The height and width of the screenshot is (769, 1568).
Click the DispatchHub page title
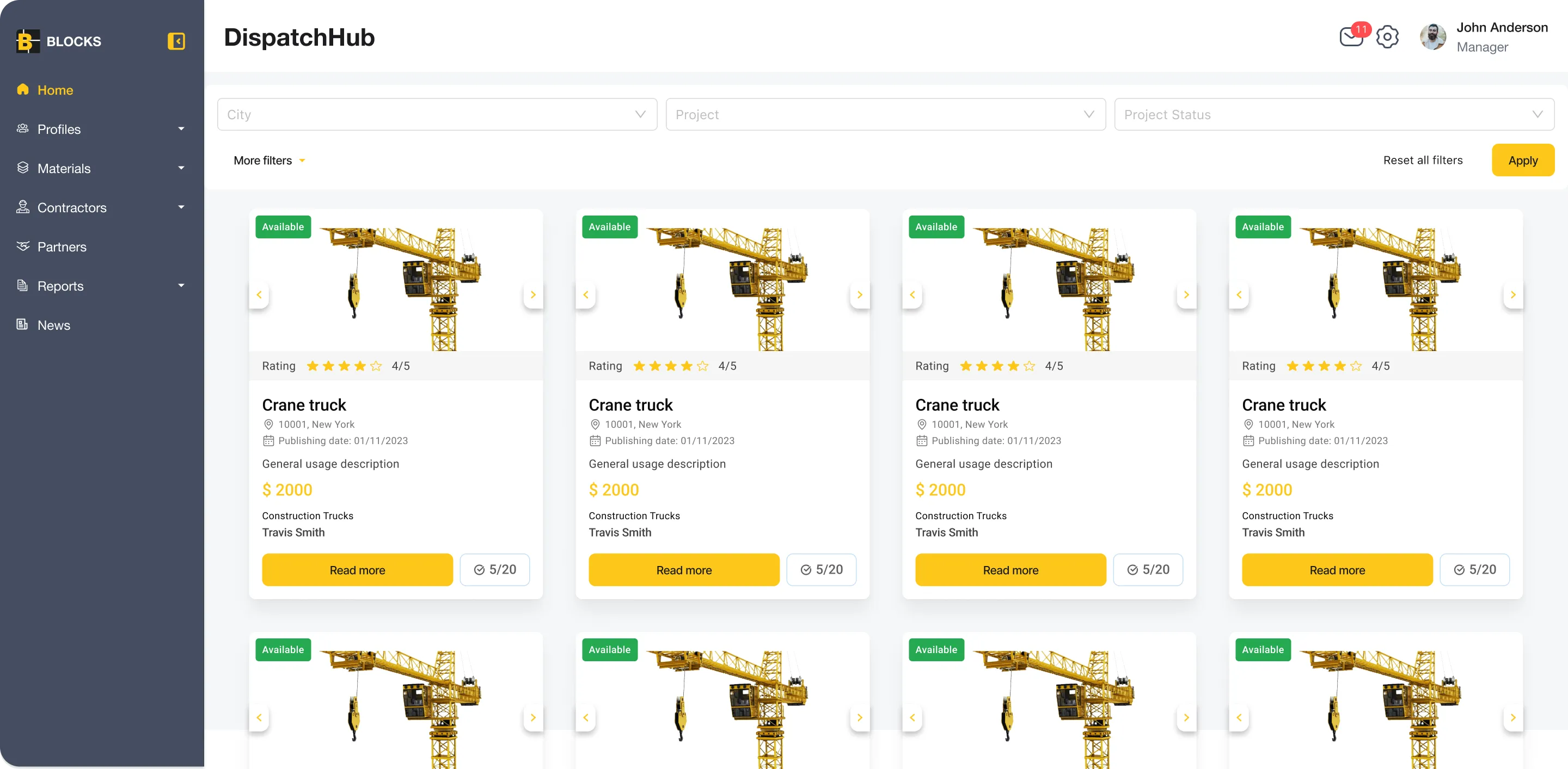coord(299,37)
